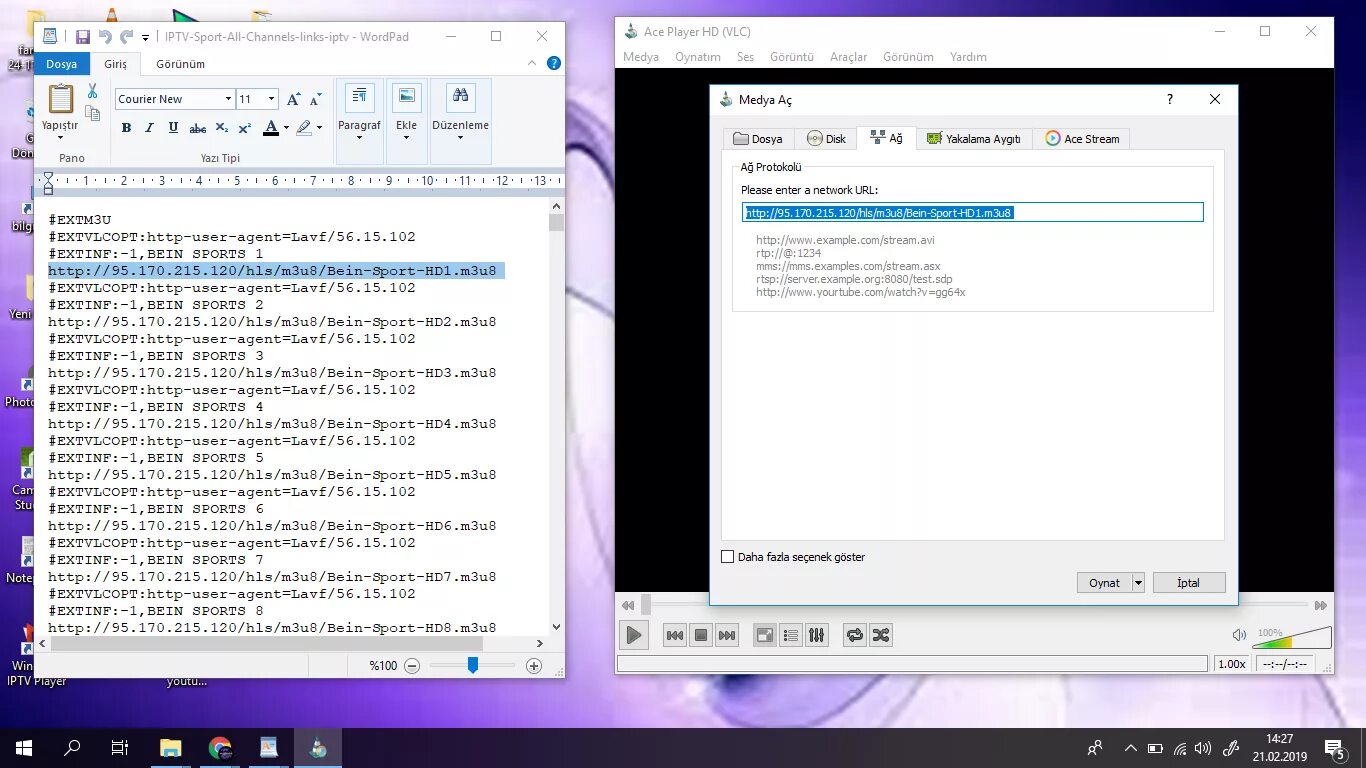Open the Dosya menu in WordPad
1366x768 pixels.
(x=61, y=64)
